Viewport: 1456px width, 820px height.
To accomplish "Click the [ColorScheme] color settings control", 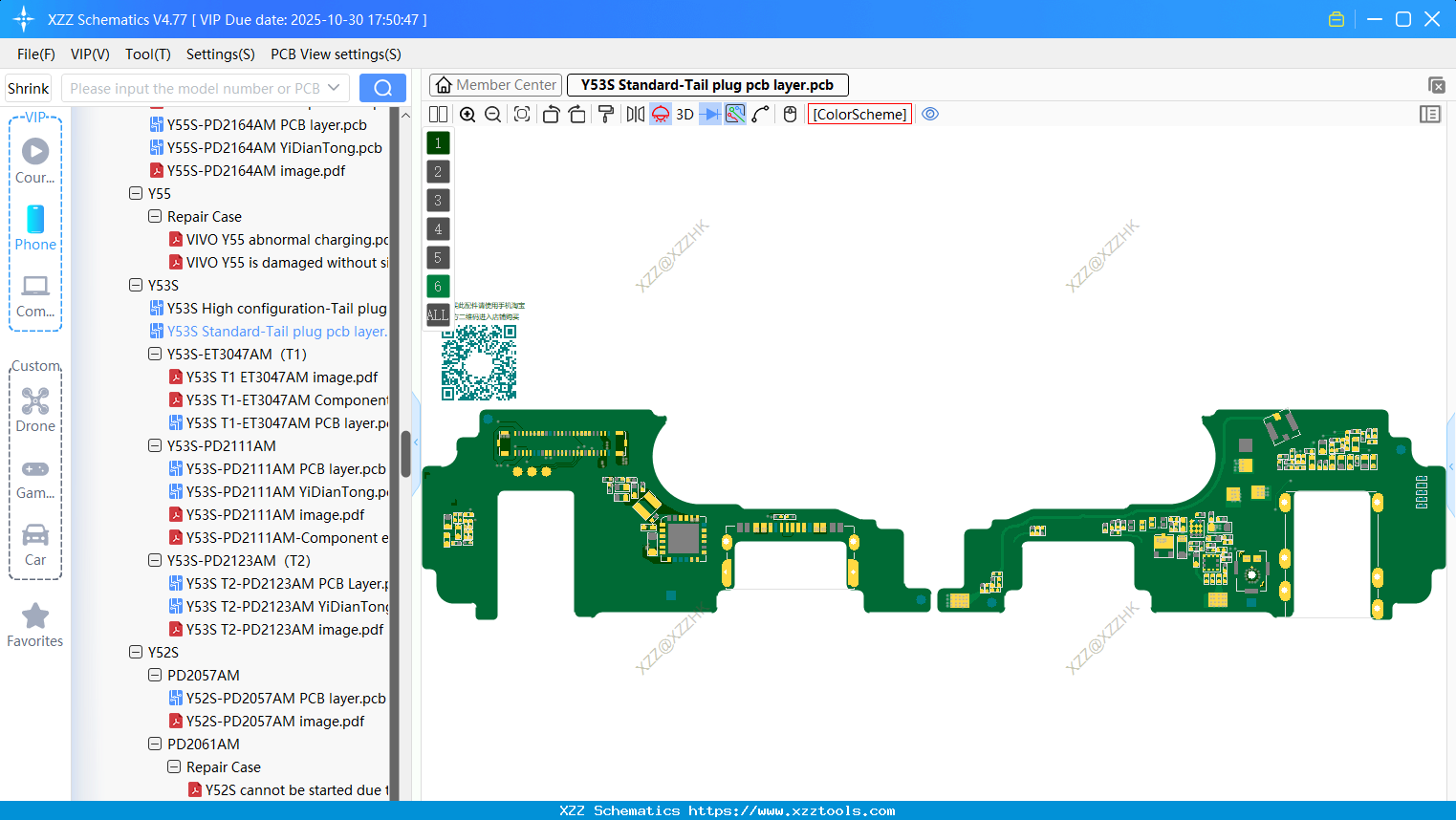I will (858, 114).
